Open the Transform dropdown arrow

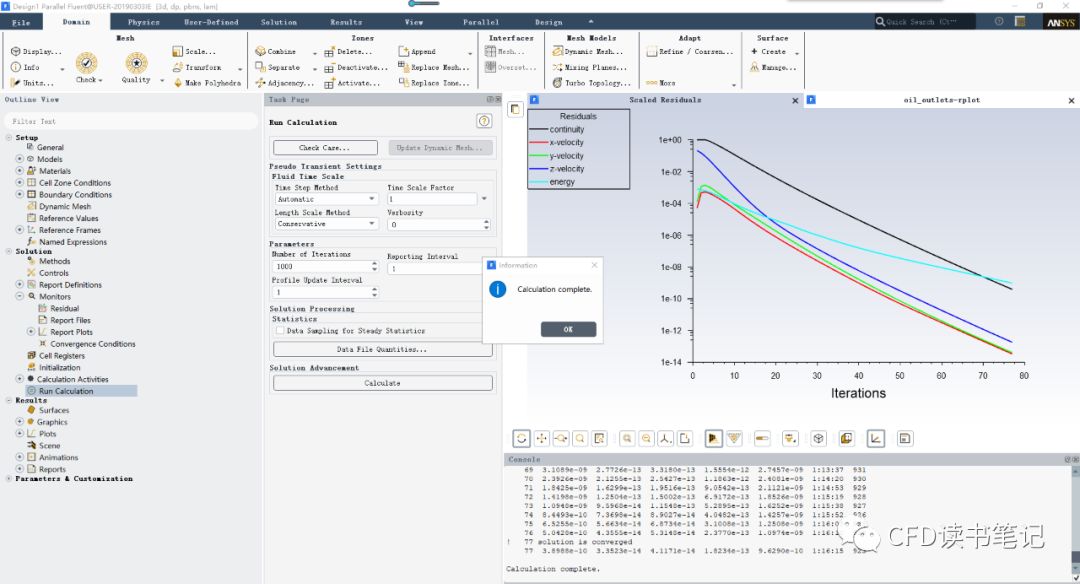pos(240,68)
